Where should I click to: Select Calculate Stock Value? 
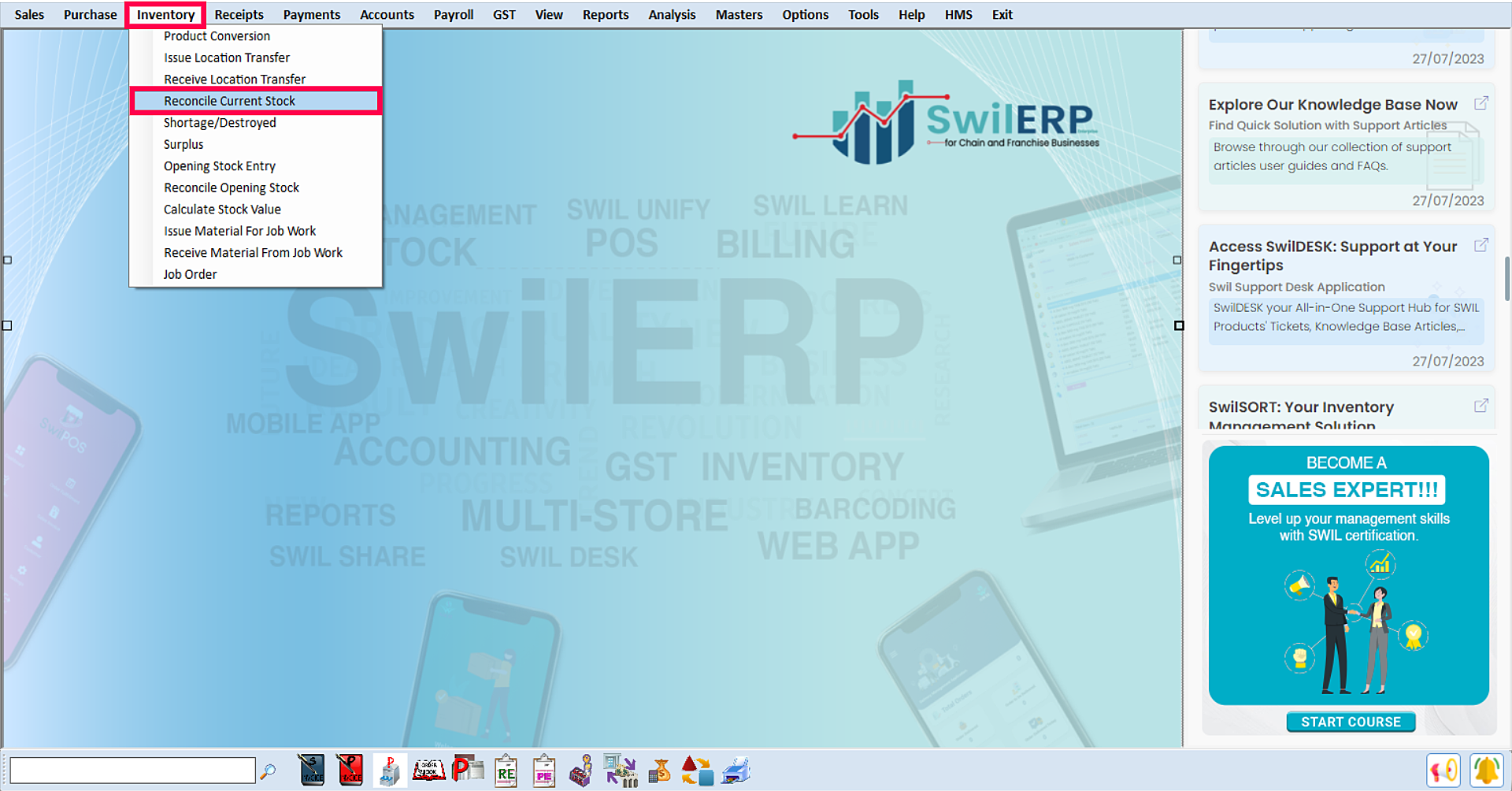256,210
